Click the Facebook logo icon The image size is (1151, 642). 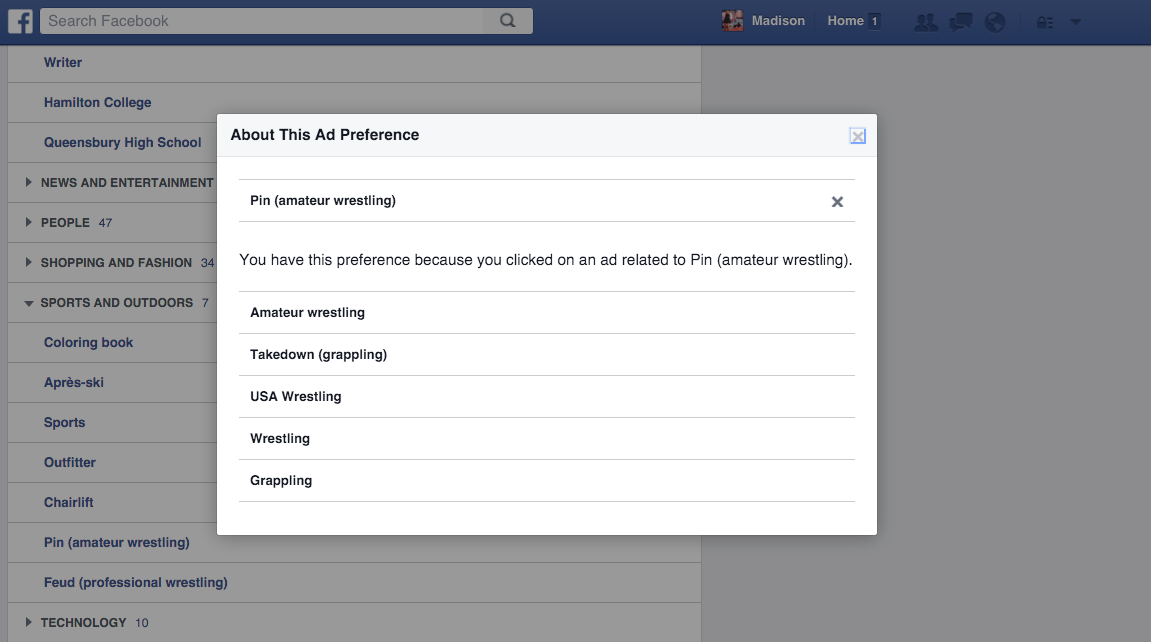coord(21,21)
